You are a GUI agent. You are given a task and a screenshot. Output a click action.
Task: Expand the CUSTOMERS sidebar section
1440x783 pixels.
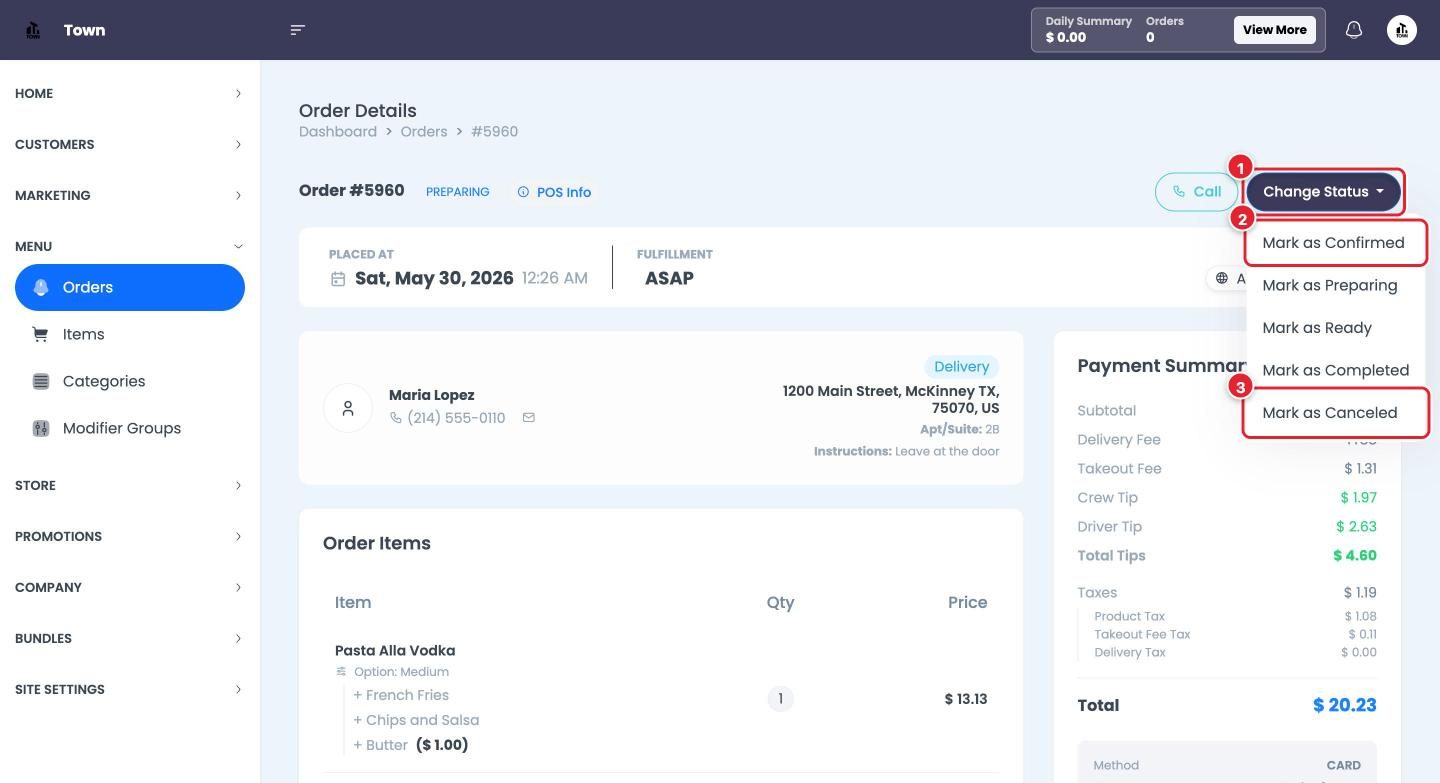pyautogui.click(x=130, y=144)
